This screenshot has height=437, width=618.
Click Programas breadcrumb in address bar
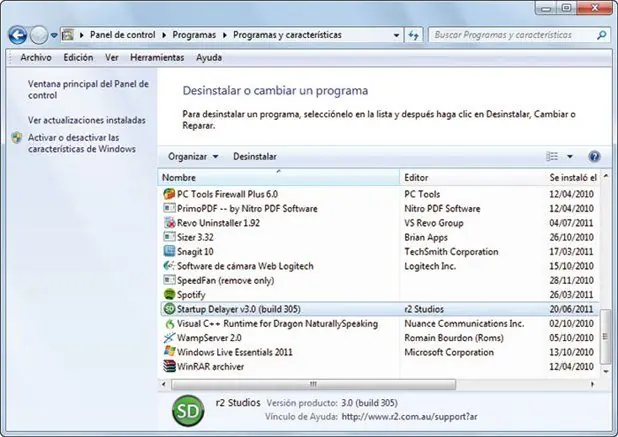pyautogui.click(x=194, y=35)
